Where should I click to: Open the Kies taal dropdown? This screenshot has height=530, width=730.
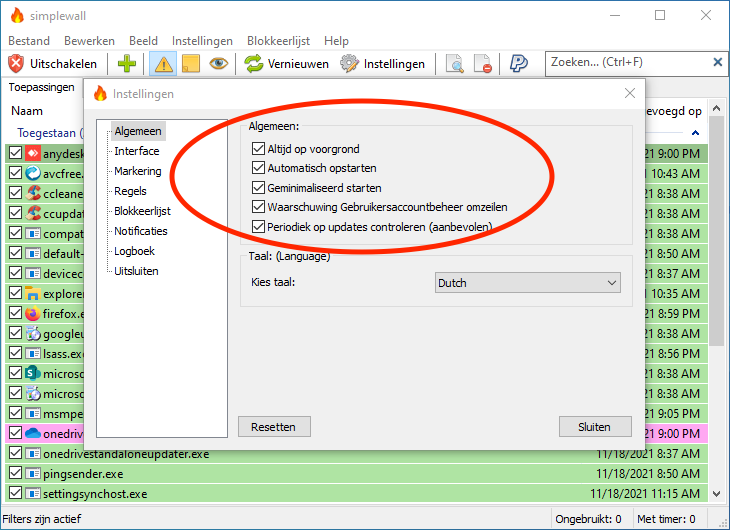(528, 283)
